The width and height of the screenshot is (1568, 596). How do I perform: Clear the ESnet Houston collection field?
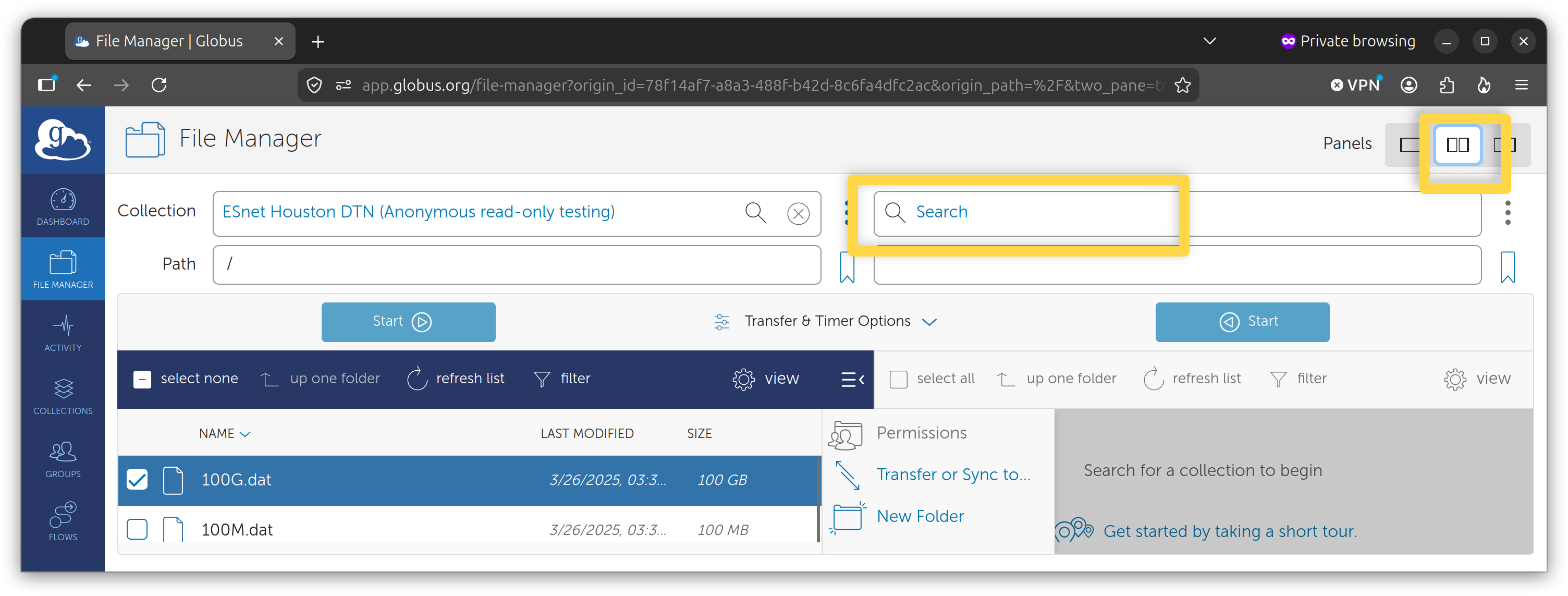[x=798, y=214]
